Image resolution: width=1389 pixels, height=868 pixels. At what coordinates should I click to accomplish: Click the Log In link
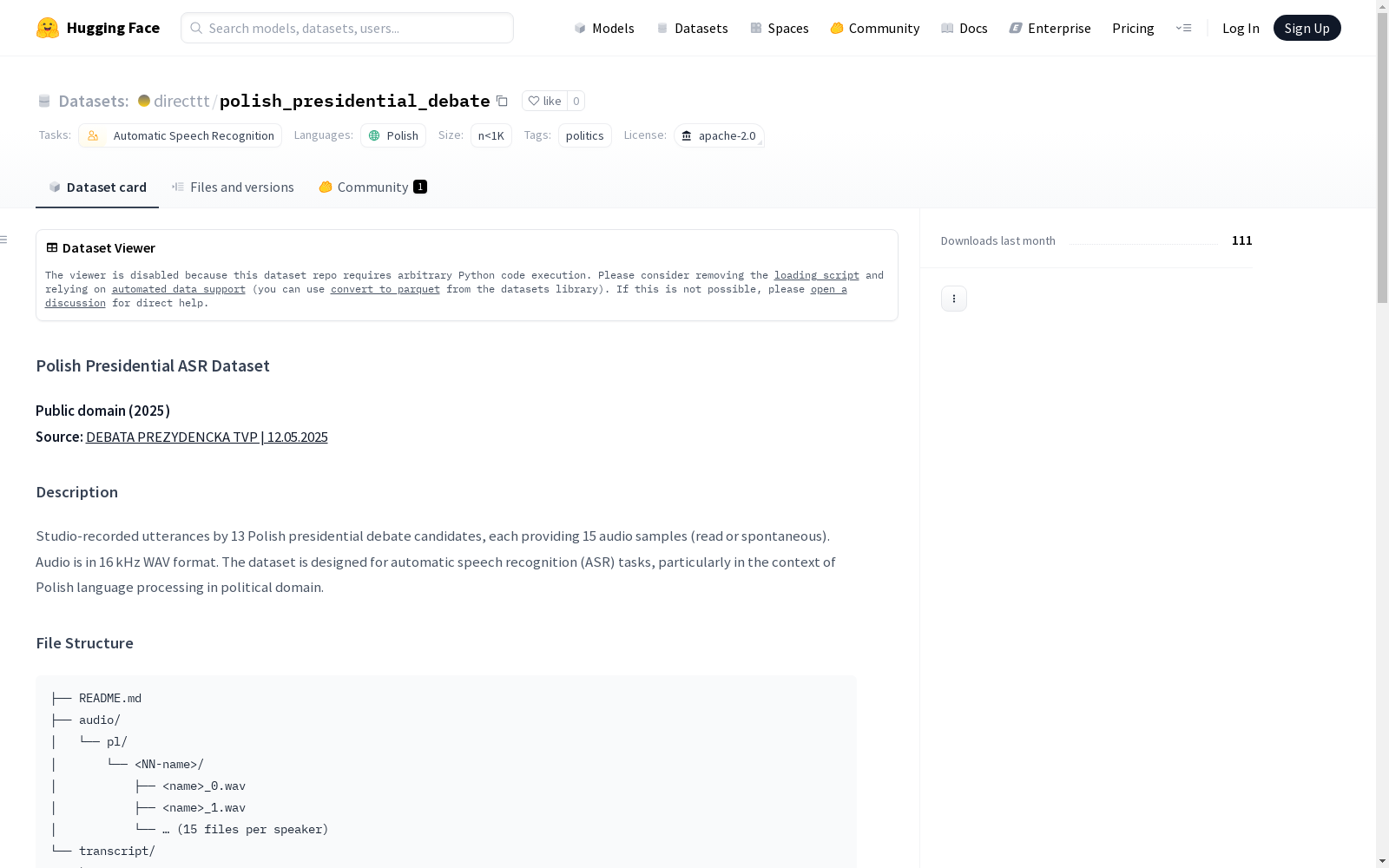1241,28
